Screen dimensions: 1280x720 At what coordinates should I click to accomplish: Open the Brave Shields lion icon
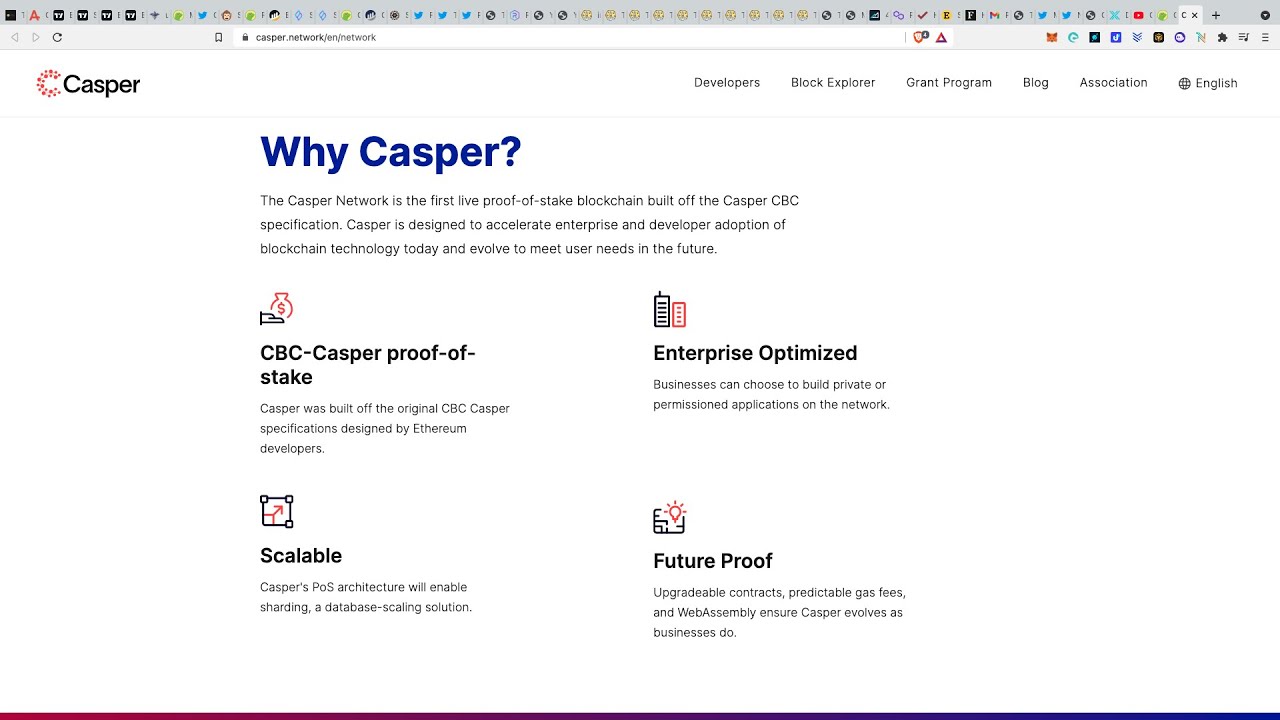(921, 37)
